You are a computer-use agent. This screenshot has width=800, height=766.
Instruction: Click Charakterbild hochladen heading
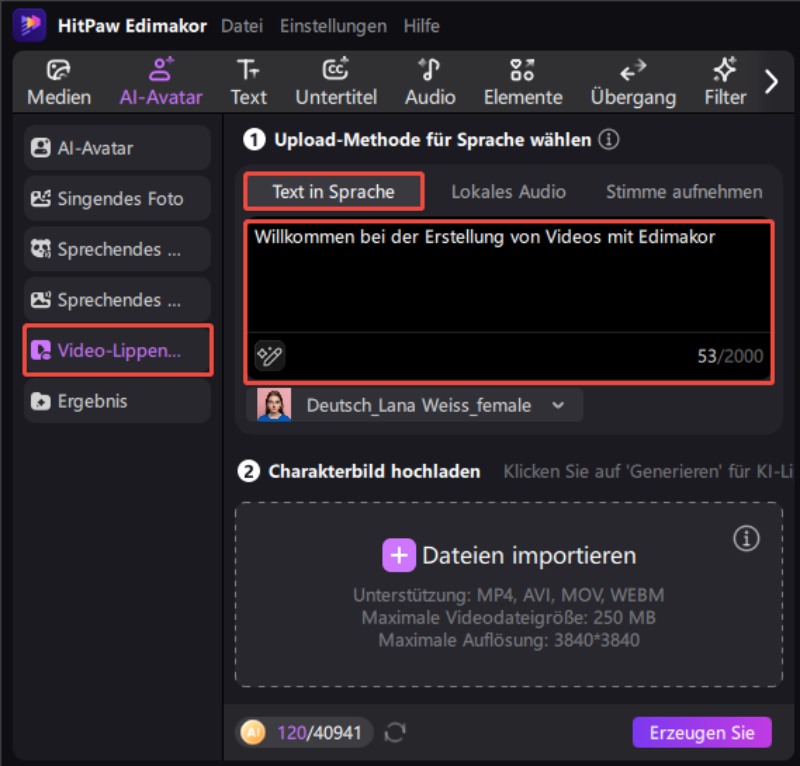[x=374, y=472]
